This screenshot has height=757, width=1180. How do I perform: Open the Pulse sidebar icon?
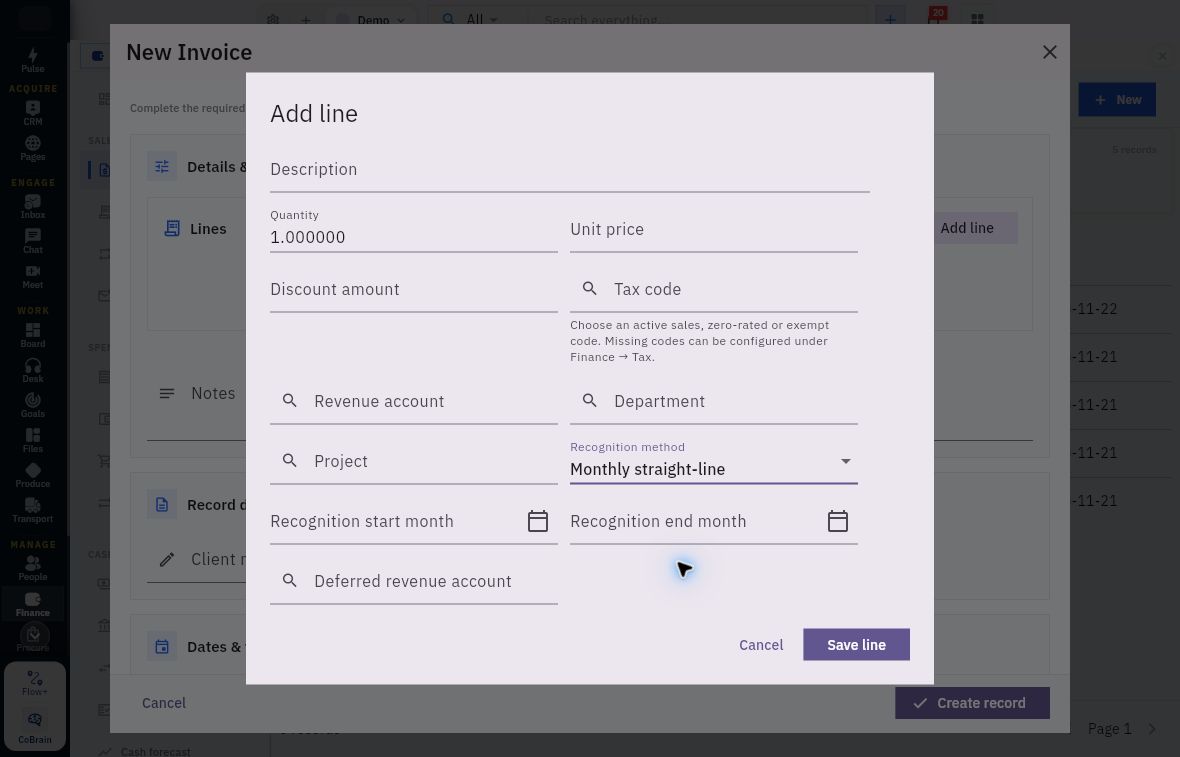click(x=32, y=59)
